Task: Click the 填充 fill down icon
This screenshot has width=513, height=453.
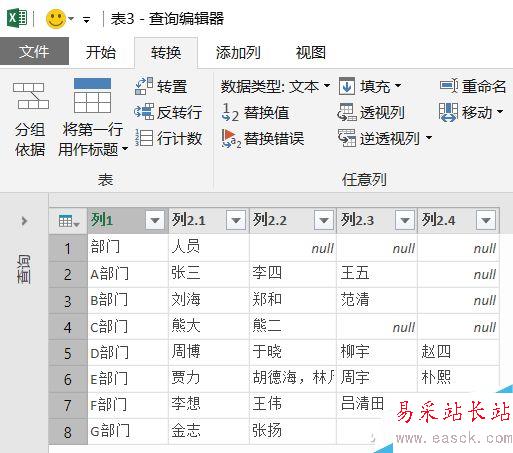Action: (347, 86)
